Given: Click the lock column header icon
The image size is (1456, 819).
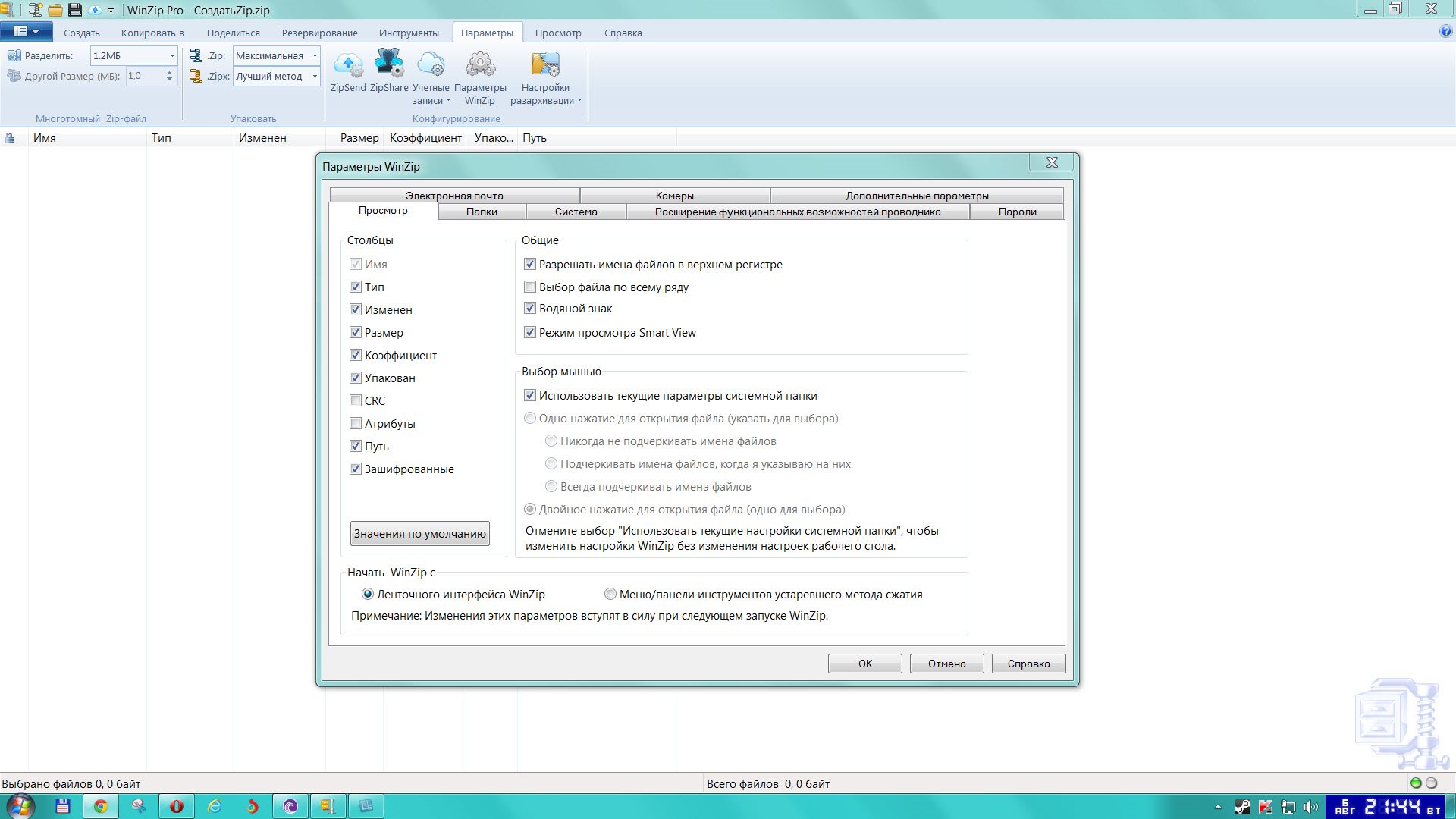Looking at the screenshot, I should click(10, 138).
